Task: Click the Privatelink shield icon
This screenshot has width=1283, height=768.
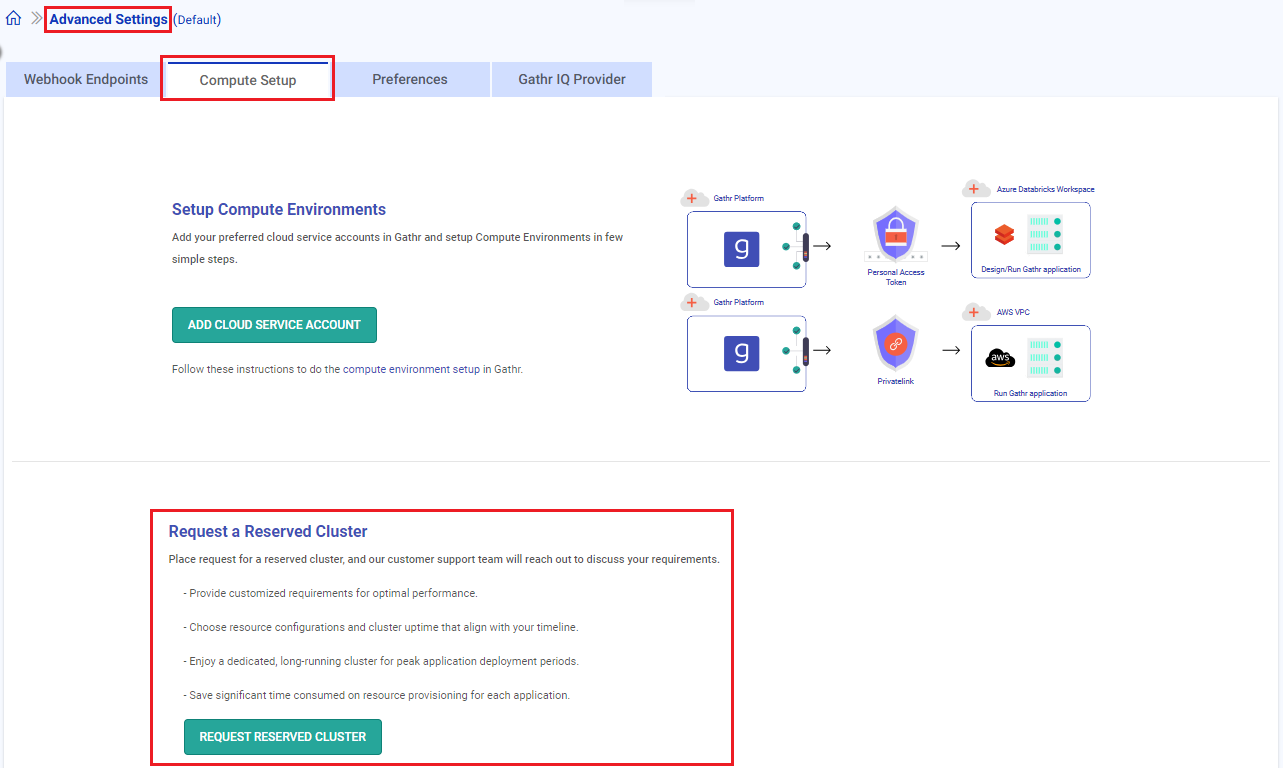Action: coord(895,343)
